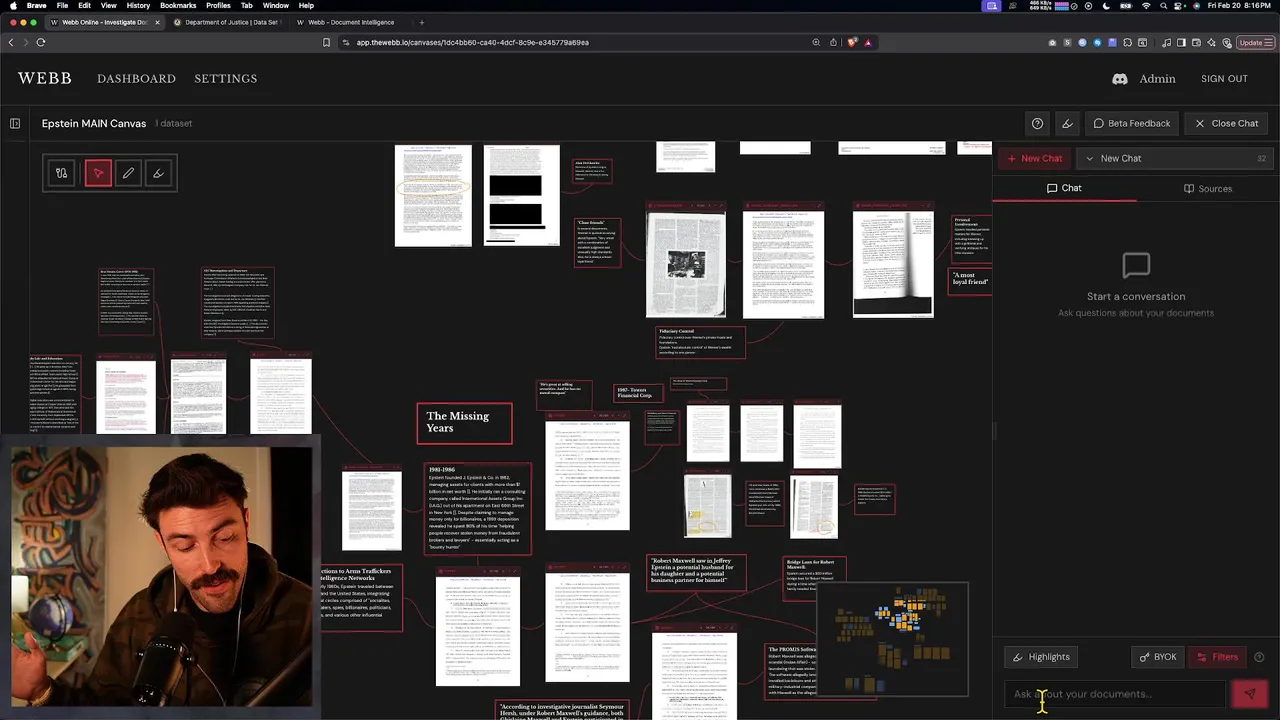This screenshot has height=720, width=1280.
Task: Click the small help circle beside Filters
Action: [x=1259, y=657]
